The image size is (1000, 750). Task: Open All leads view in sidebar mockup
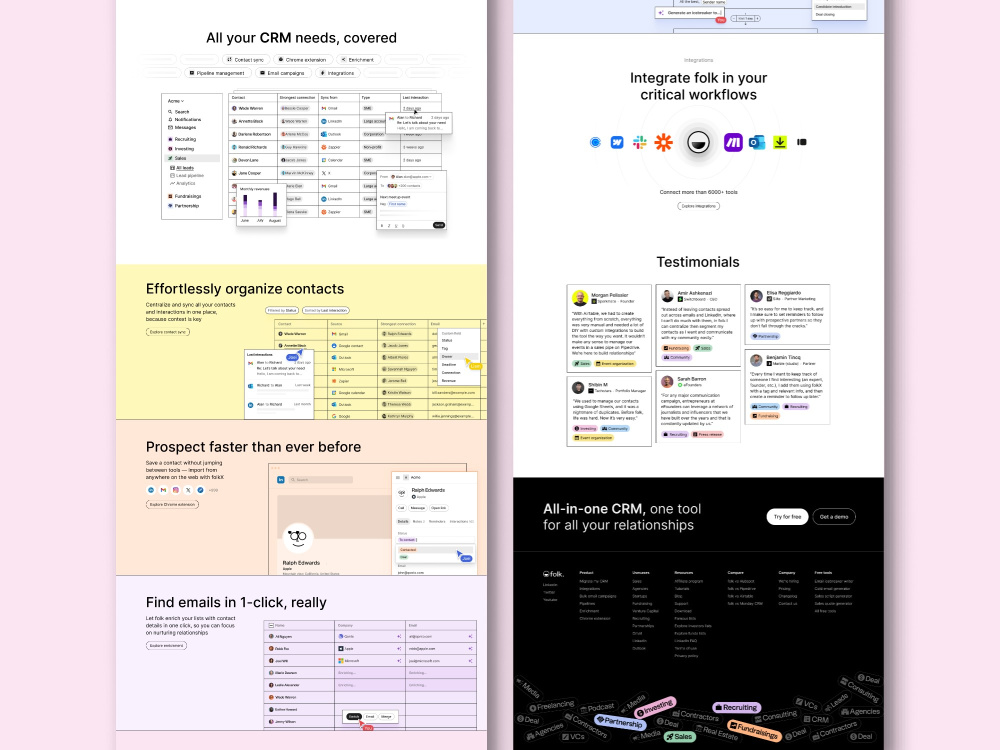tap(182, 168)
